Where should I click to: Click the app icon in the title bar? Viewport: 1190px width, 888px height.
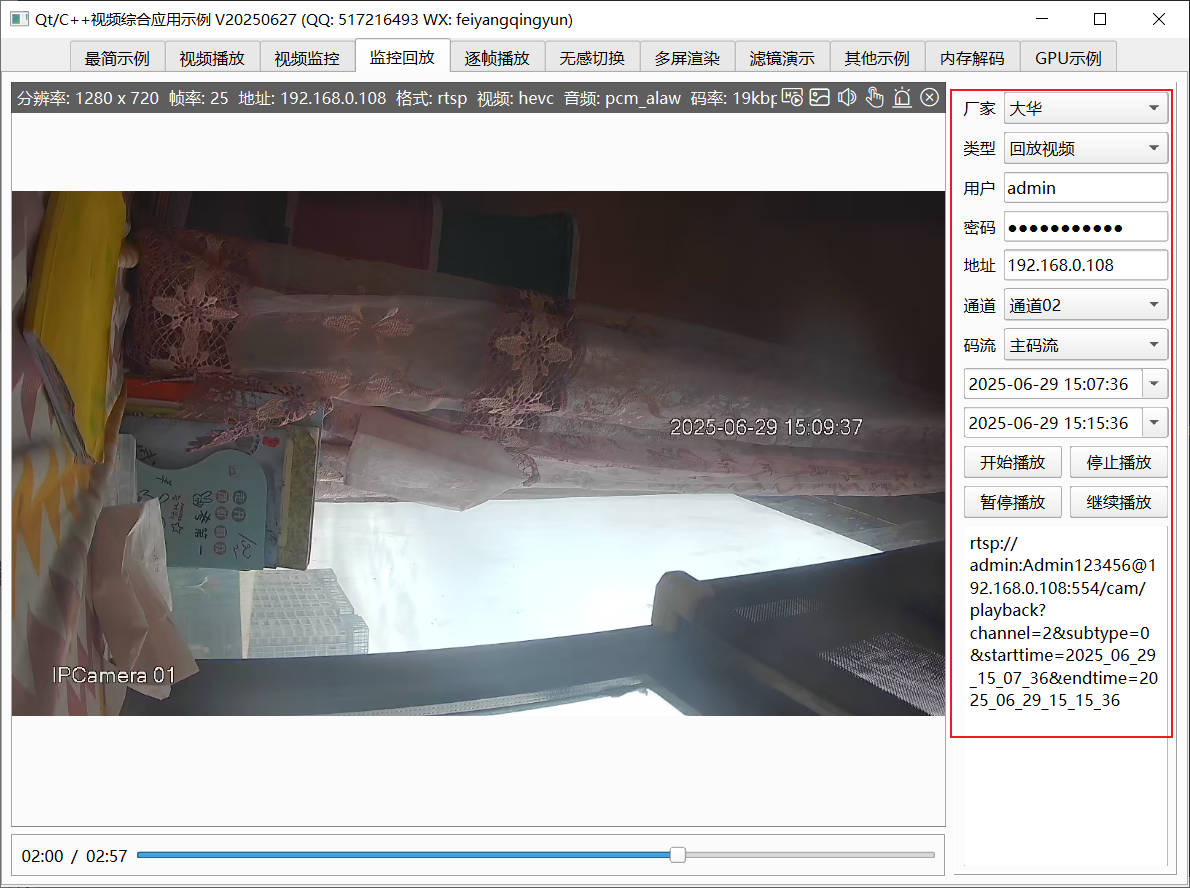coord(19,19)
